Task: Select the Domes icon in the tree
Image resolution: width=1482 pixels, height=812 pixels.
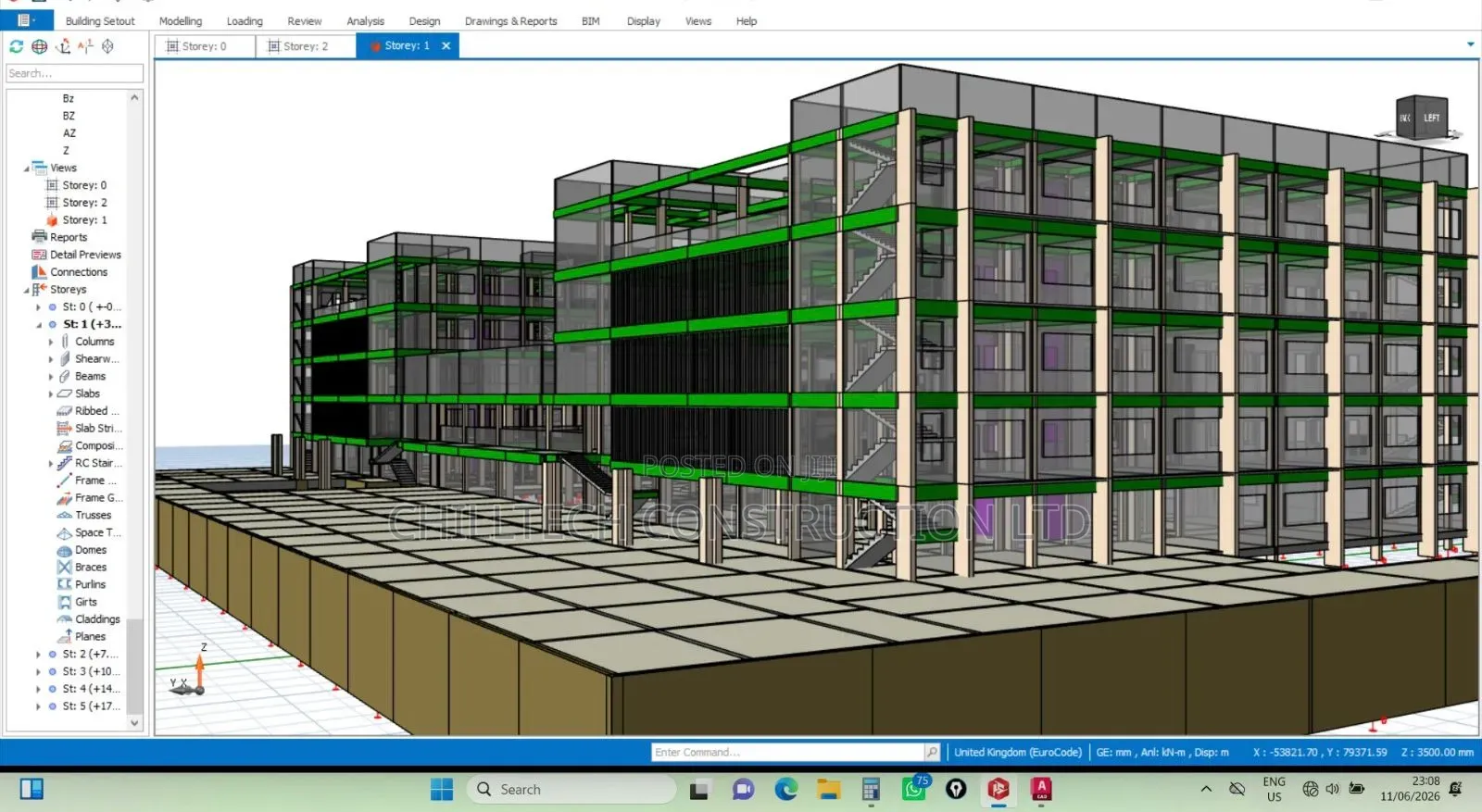Action: pos(65,550)
